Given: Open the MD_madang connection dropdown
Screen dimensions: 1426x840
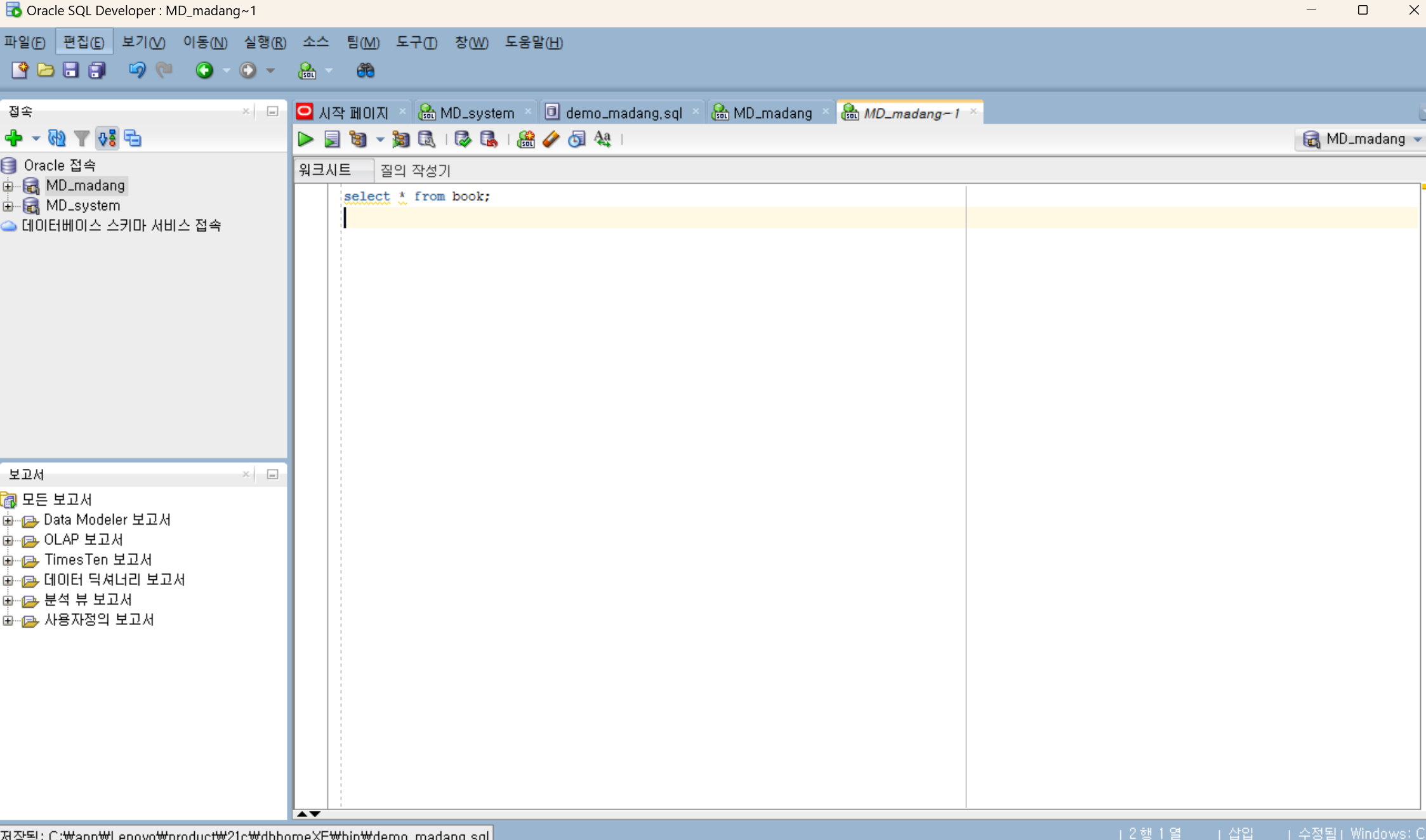Looking at the screenshot, I should click(x=1360, y=139).
